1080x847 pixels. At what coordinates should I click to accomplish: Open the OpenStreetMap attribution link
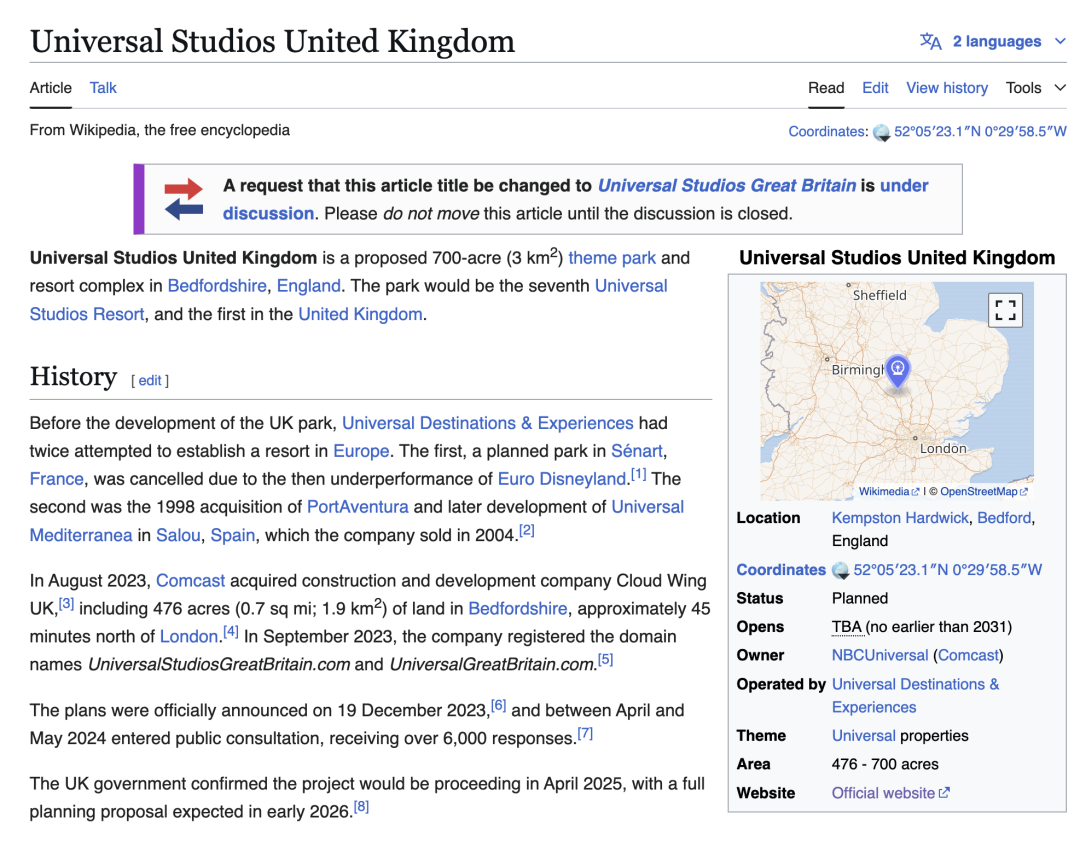979,492
